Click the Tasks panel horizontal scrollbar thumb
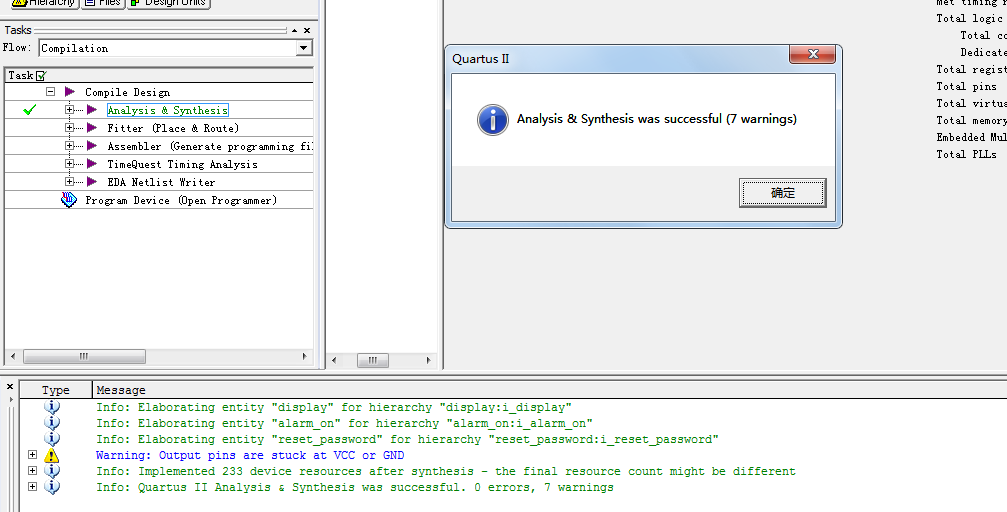 [84, 357]
